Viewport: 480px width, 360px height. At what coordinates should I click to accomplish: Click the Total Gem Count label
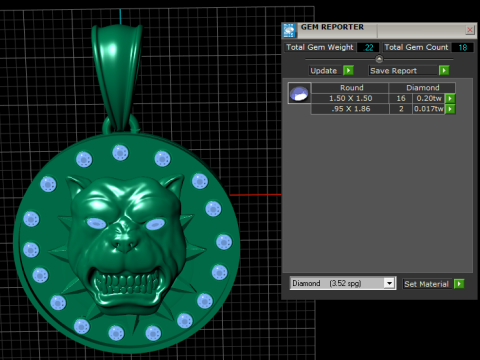[x=416, y=47]
